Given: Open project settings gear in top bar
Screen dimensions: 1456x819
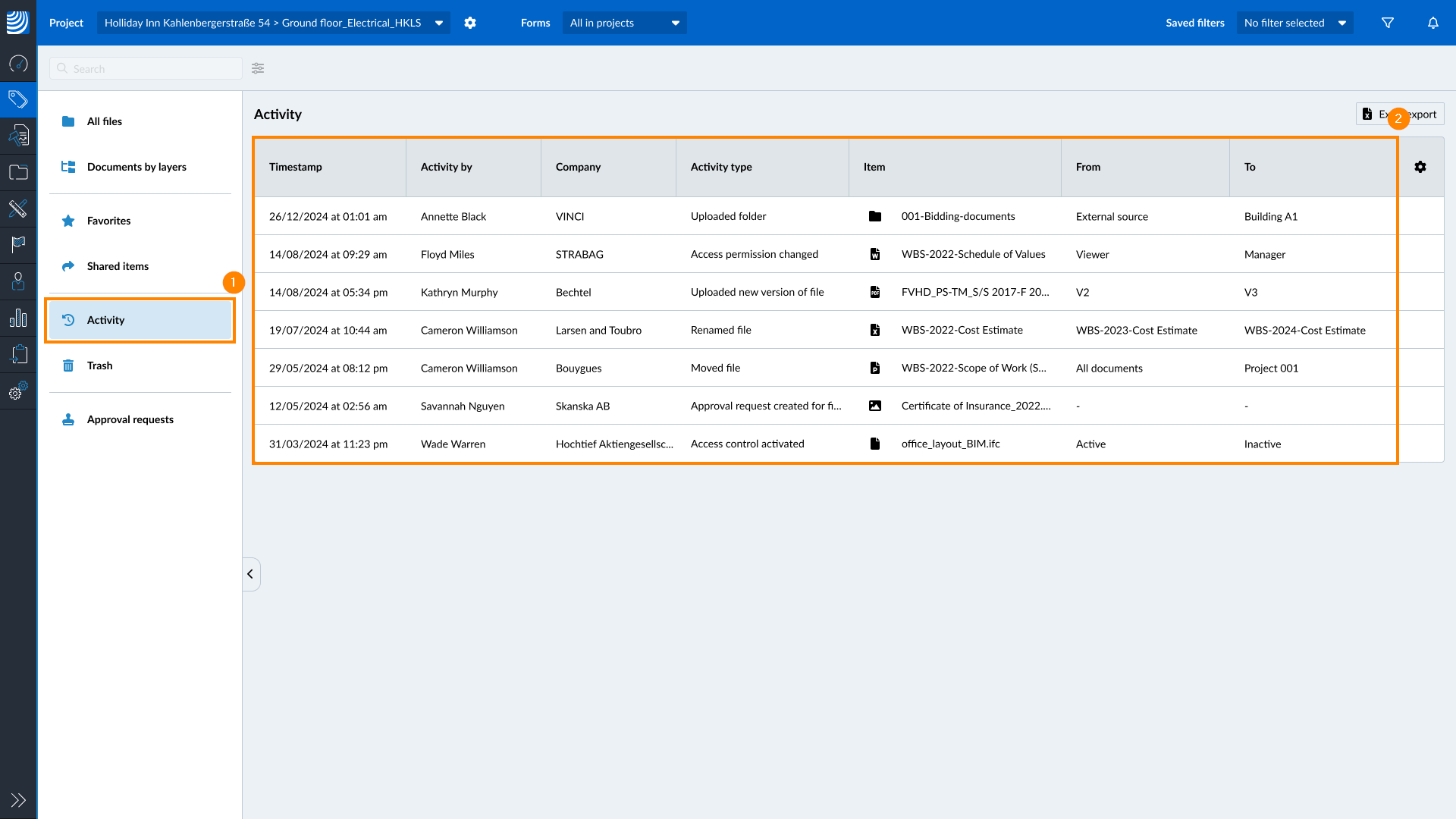Looking at the screenshot, I should click(x=470, y=23).
